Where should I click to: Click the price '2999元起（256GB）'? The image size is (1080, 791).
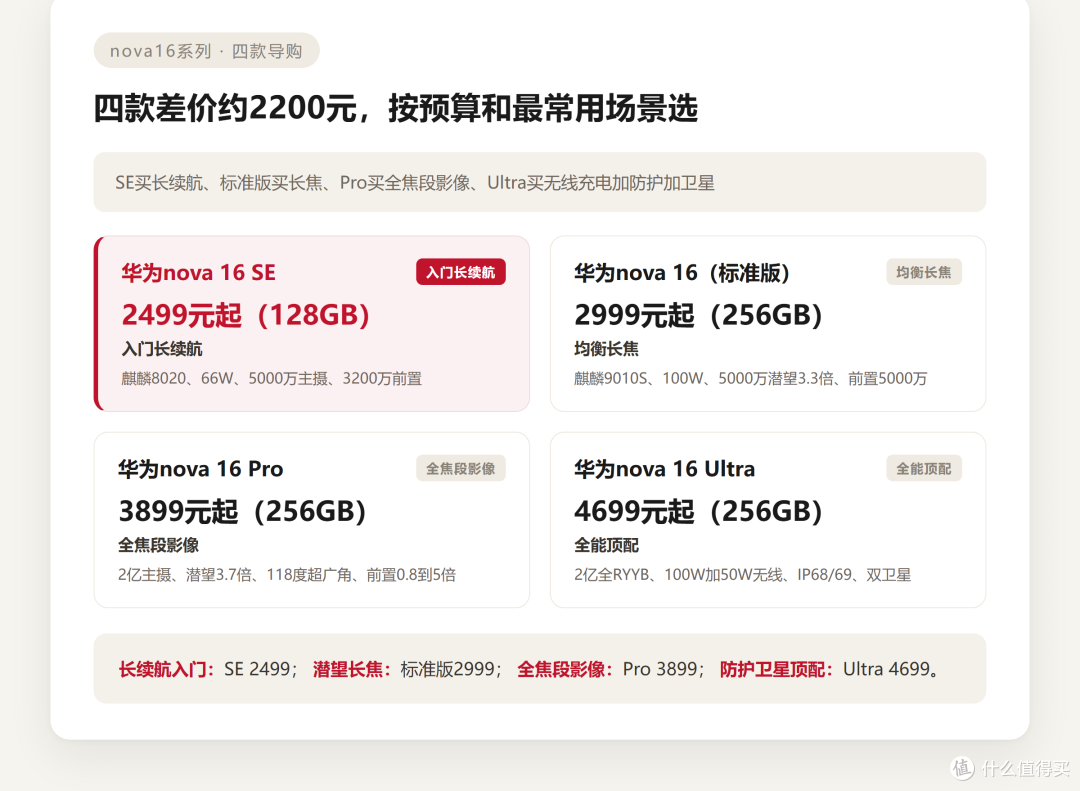(699, 315)
